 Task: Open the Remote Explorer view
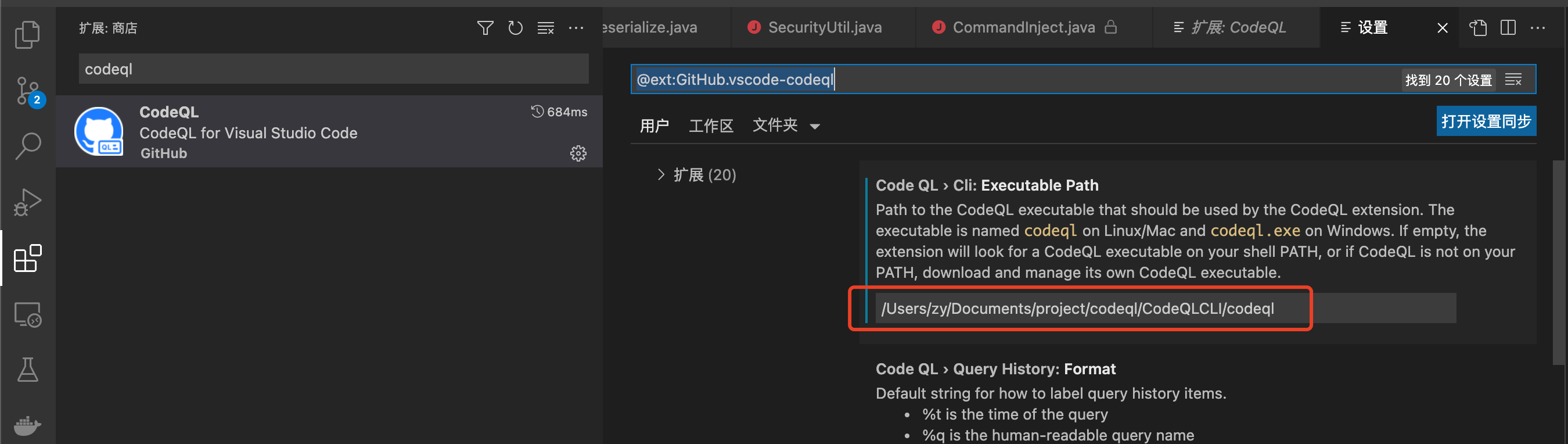tap(27, 314)
